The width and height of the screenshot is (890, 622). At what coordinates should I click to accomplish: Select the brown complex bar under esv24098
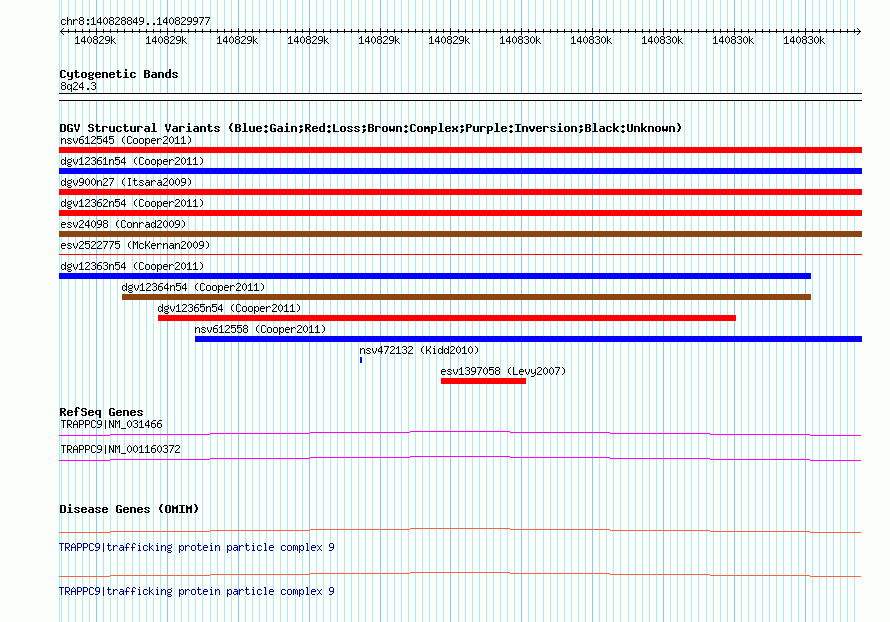pos(460,234)
